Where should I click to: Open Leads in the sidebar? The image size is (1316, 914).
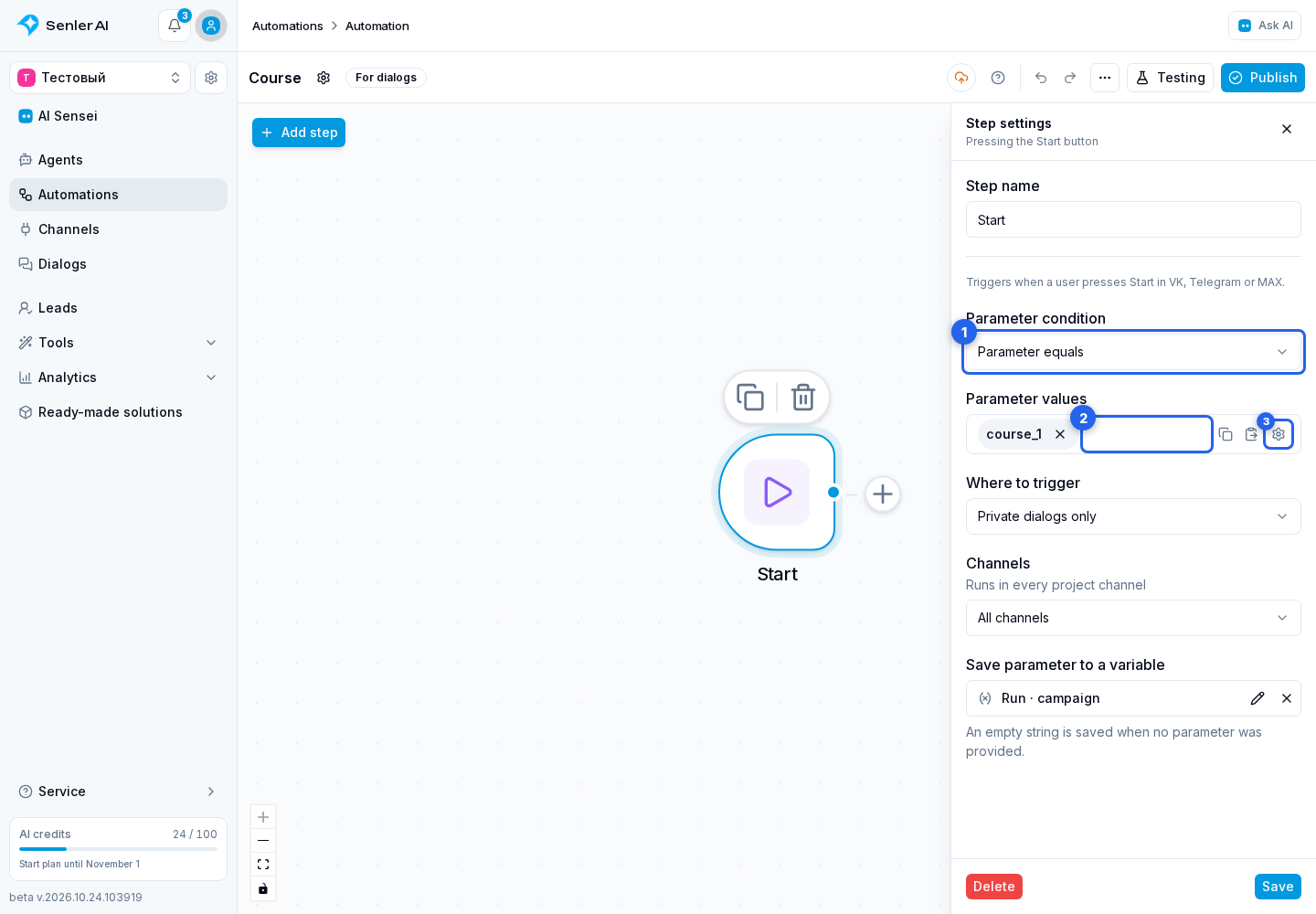(119, 308)
